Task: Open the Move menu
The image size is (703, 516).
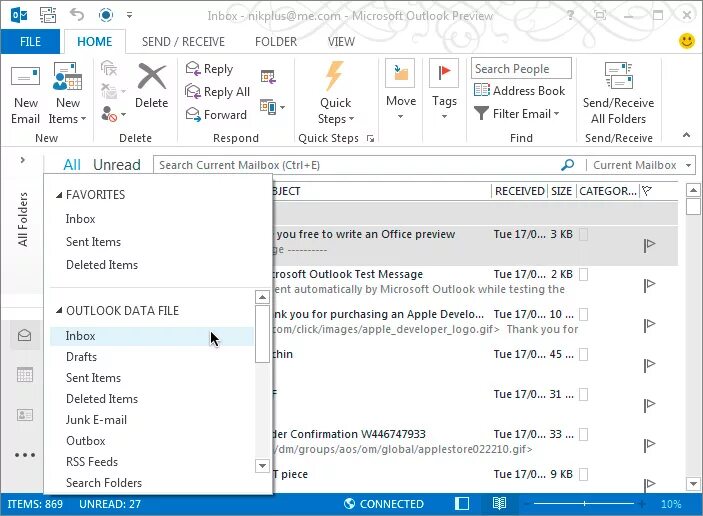Action: tap(401, 90)
